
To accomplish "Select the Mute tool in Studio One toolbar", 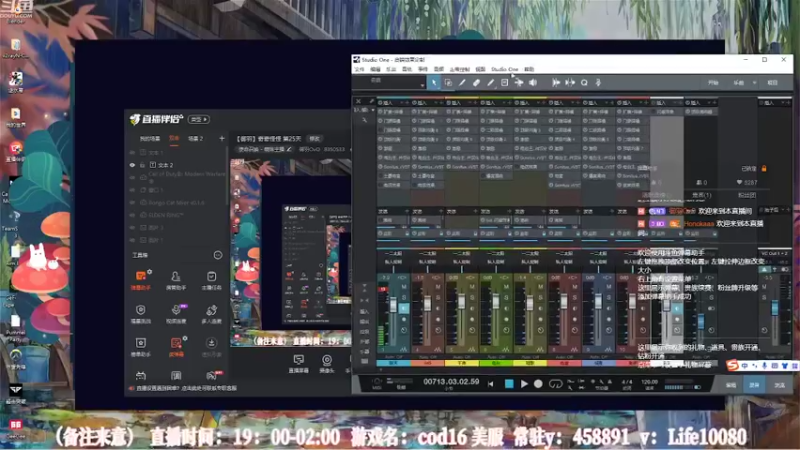I will [505, 83].
